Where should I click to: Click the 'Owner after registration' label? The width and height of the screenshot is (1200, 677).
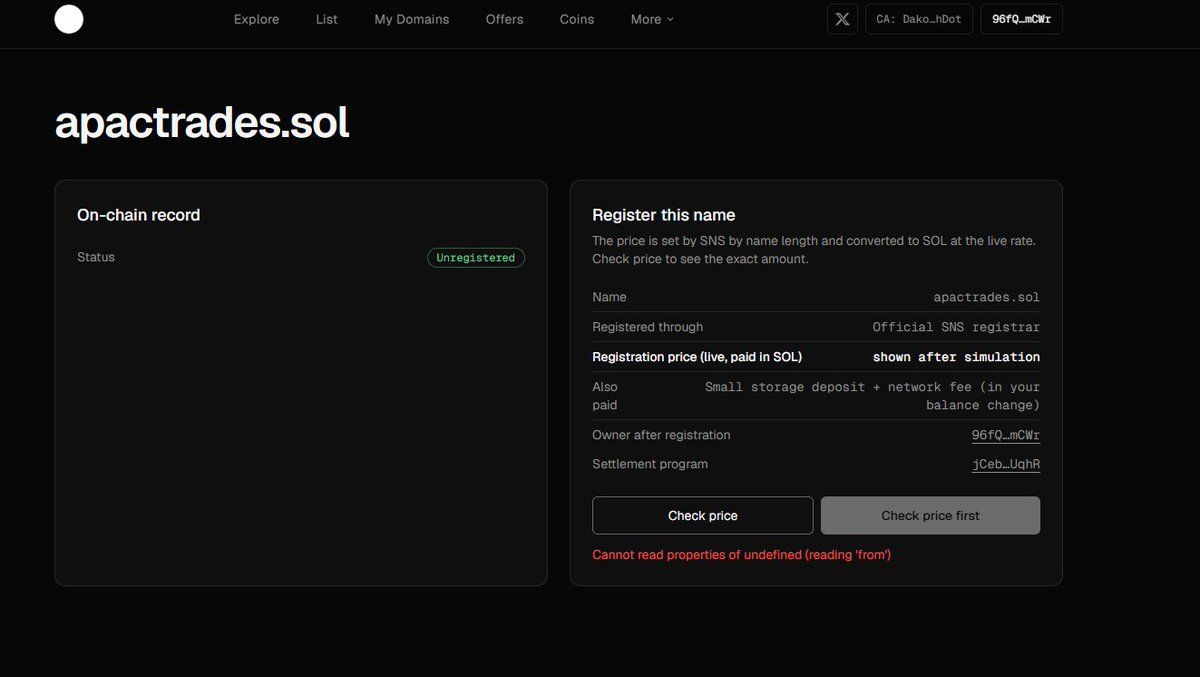(x=661, y=435)
